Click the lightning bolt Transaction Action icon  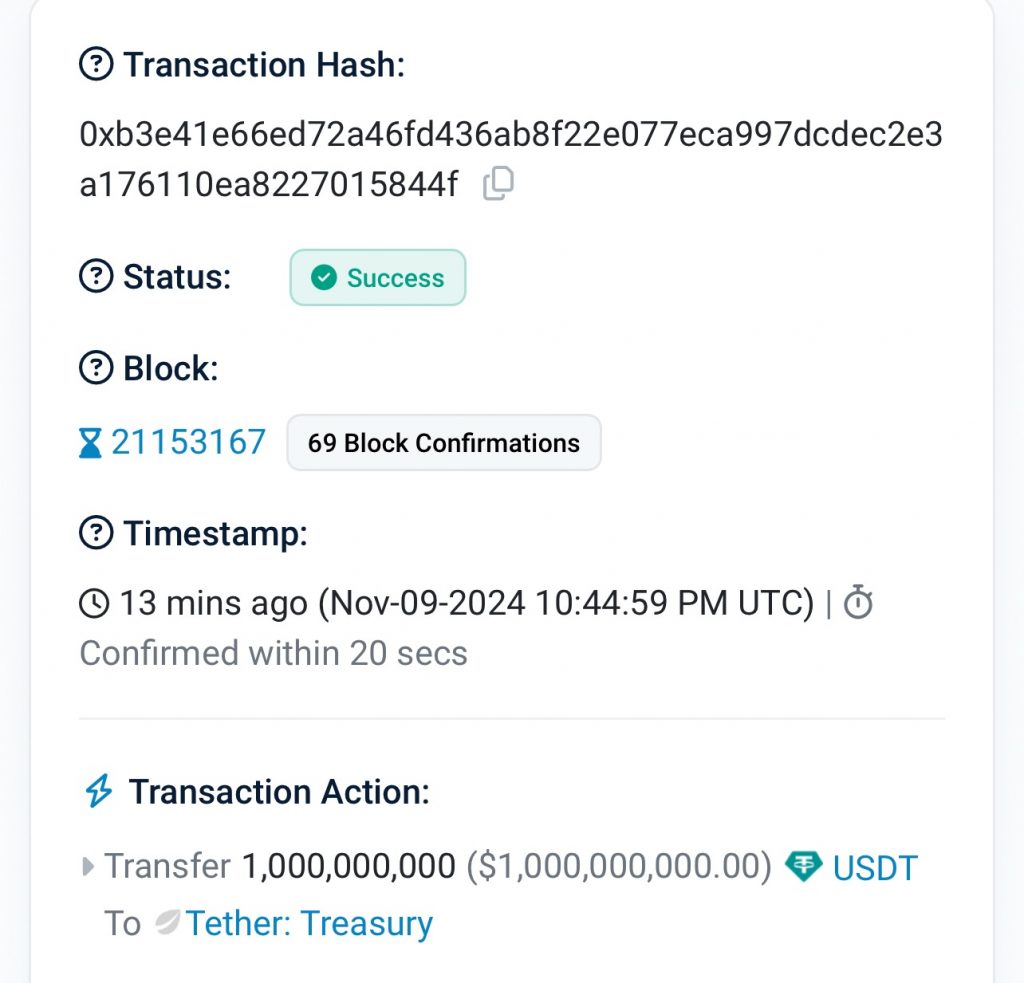[x=98, y=791]
